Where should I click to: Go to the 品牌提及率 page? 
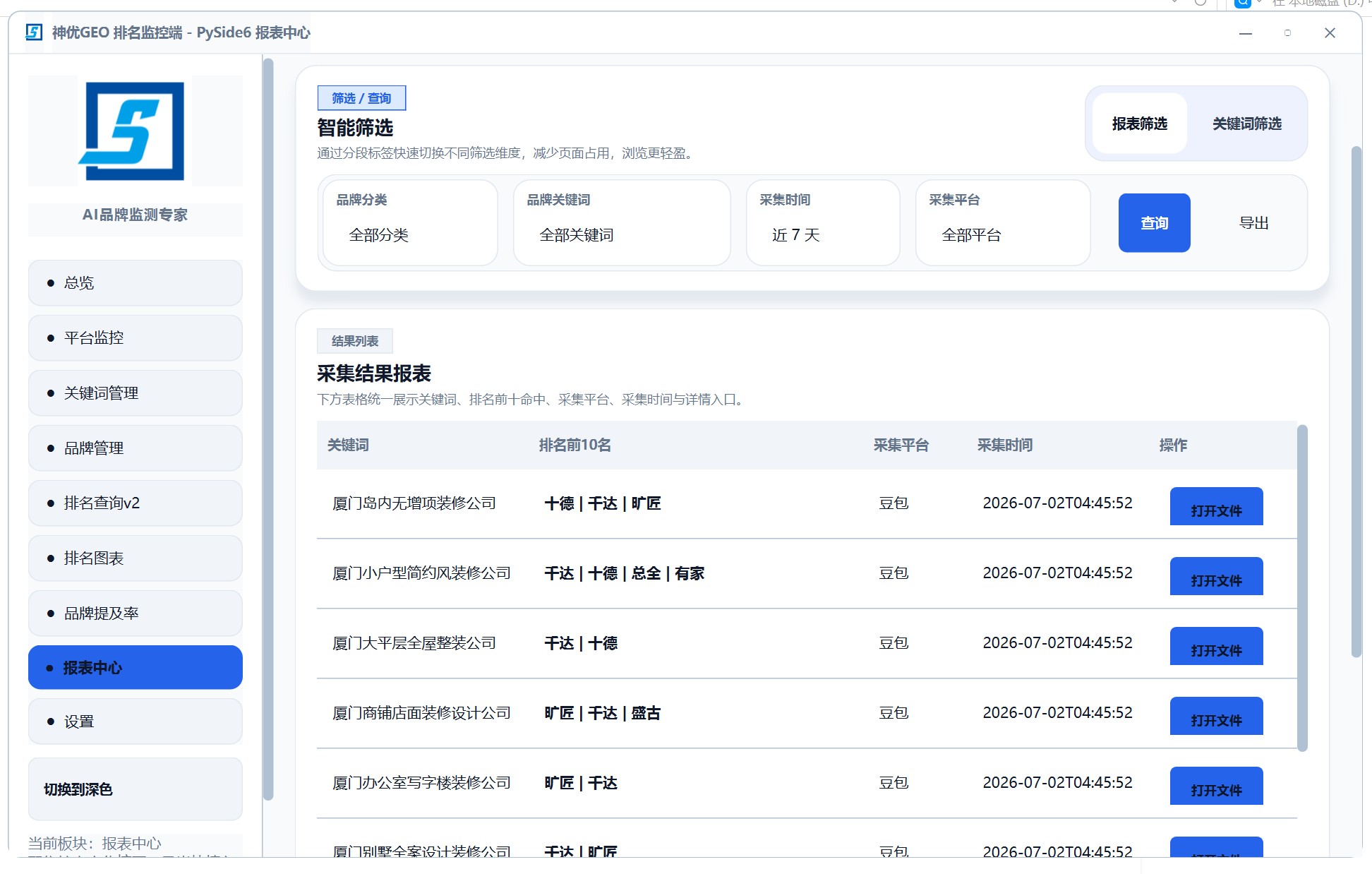(x=135, y=613)
